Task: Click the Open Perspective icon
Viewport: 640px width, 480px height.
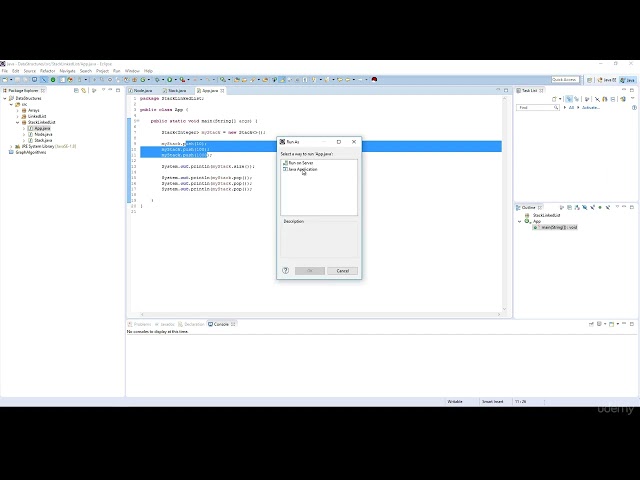Action: pos(589,80)
